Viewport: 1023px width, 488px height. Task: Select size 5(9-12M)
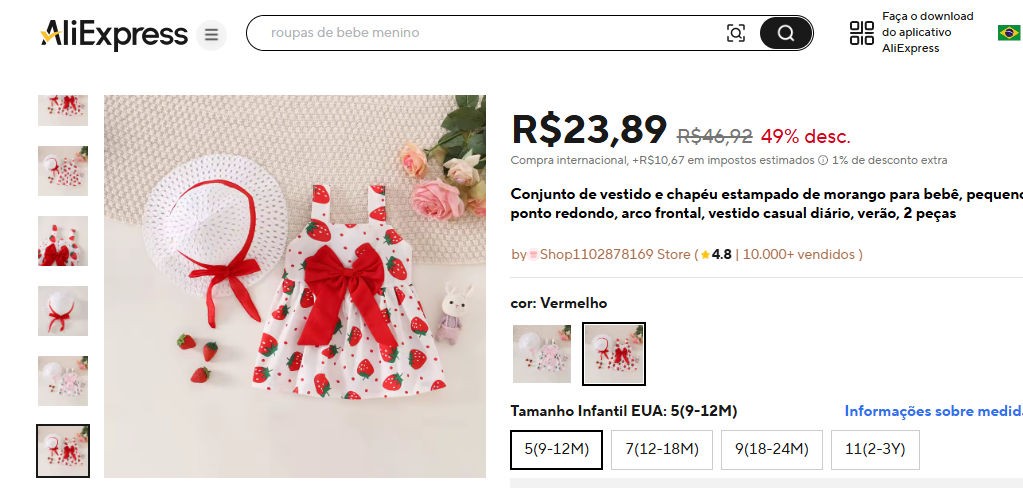557,450
